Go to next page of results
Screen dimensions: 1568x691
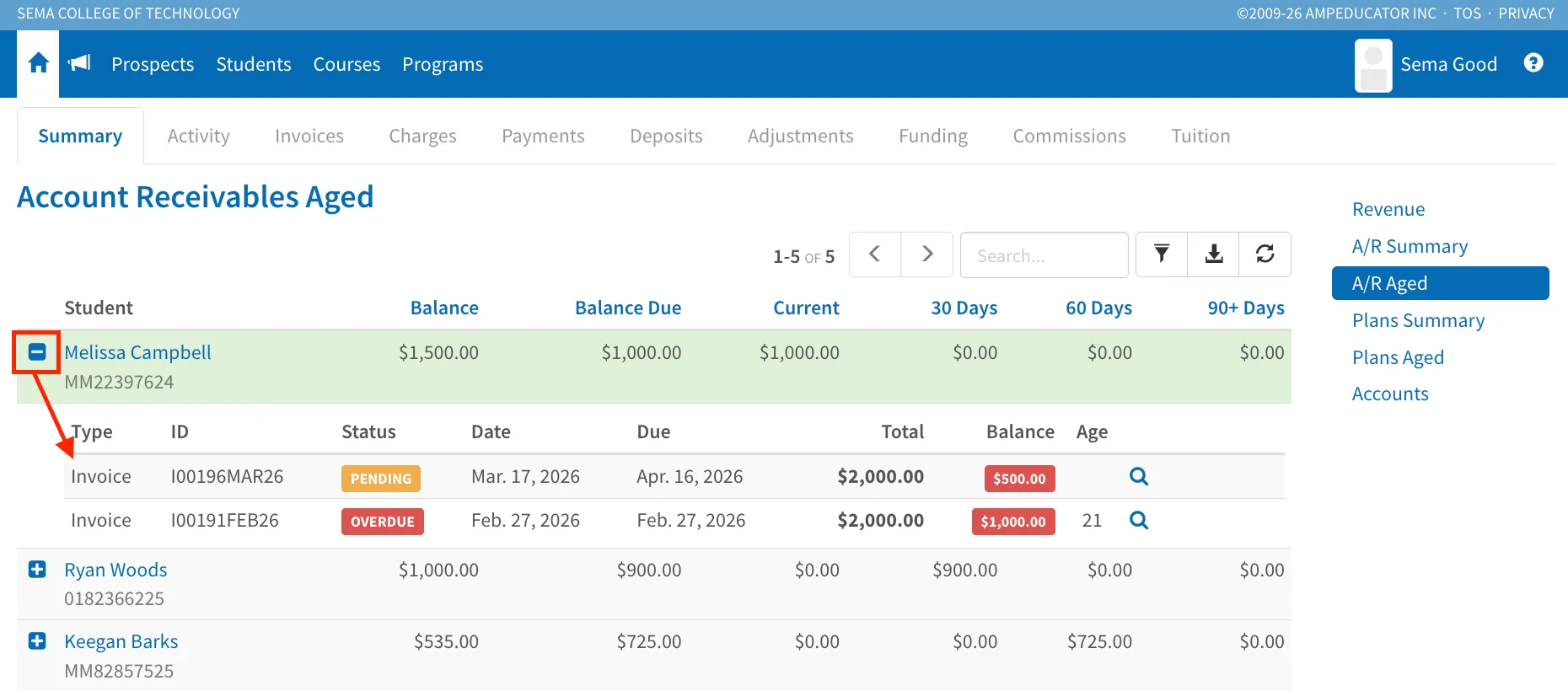tap(927, 254)
